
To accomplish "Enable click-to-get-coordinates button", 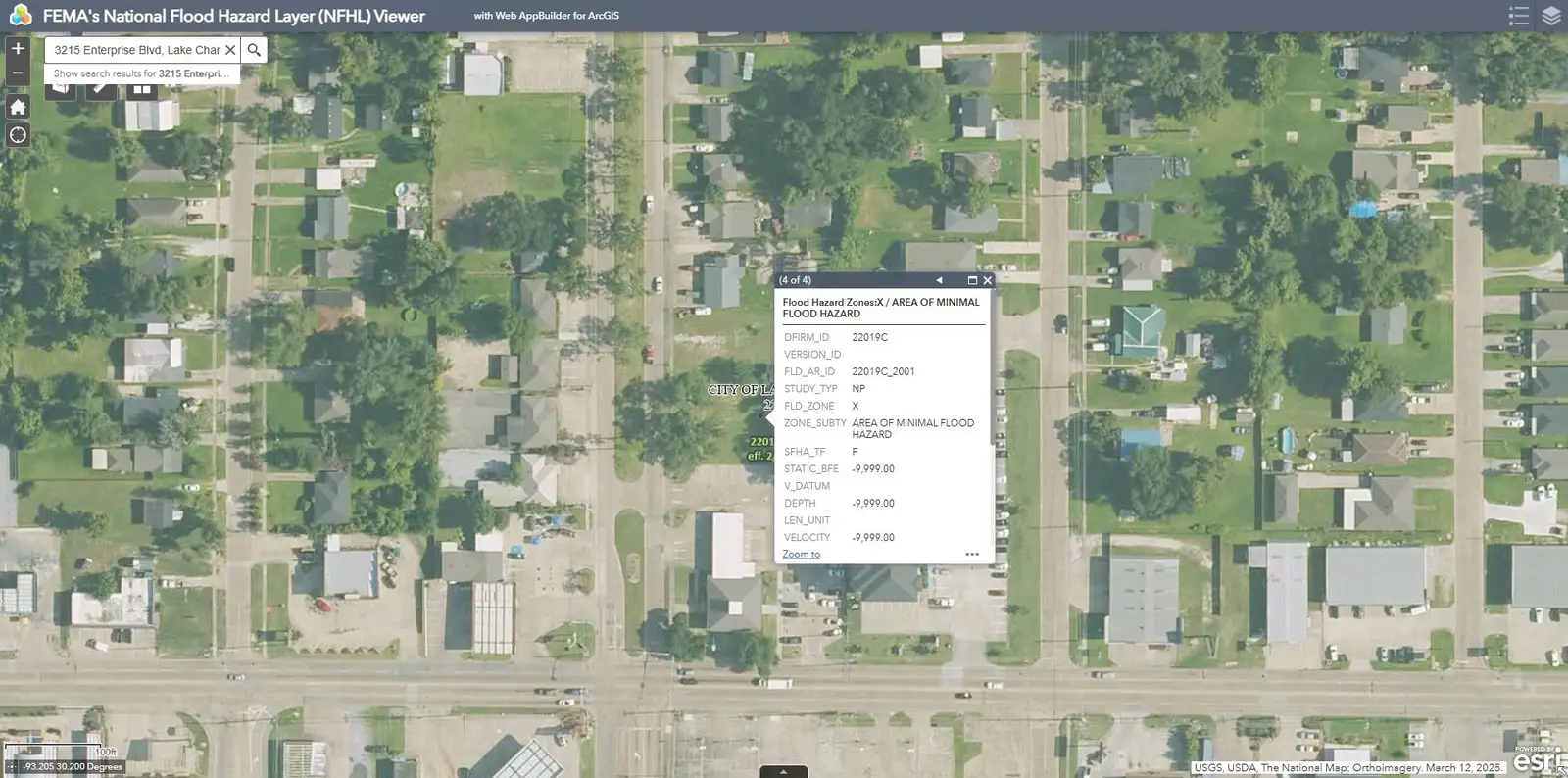I will pos(12,767).
